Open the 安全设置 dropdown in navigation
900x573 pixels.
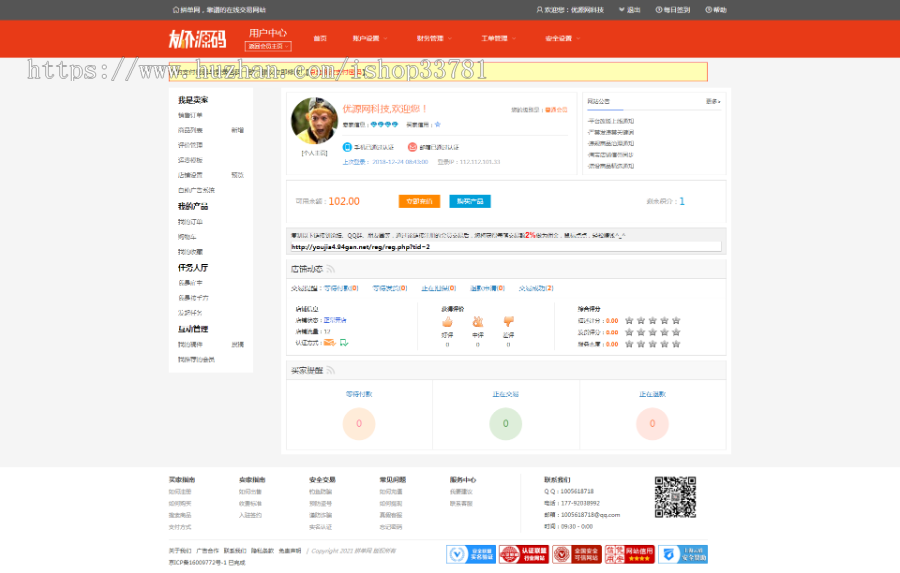(x=562, y=39)
